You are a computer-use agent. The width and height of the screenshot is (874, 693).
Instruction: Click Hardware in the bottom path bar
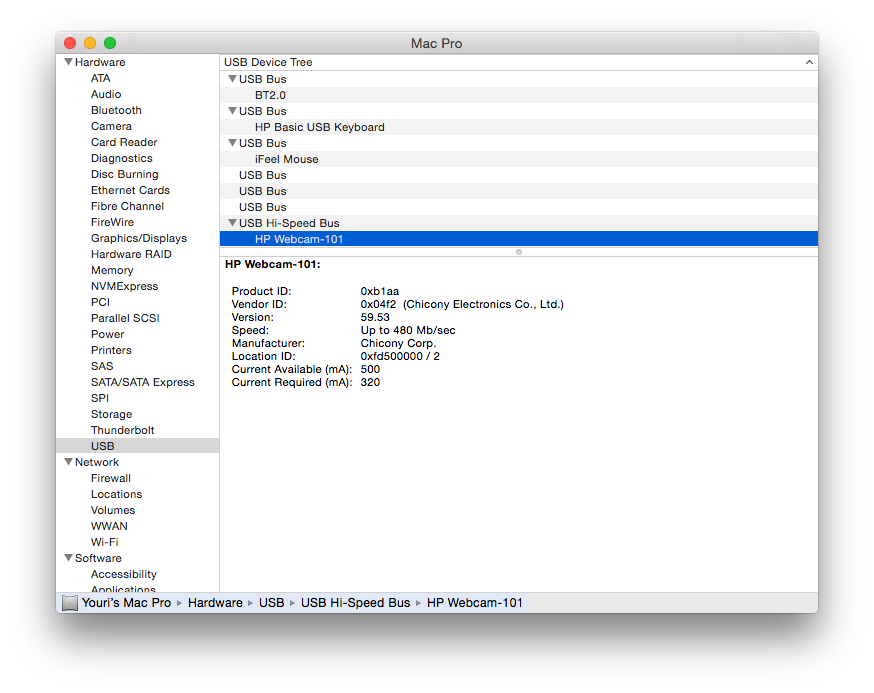pyautogui.click(x=215, y=603)
